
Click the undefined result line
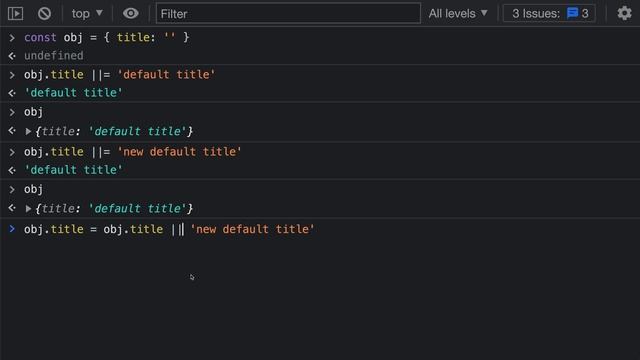[53, 56]
